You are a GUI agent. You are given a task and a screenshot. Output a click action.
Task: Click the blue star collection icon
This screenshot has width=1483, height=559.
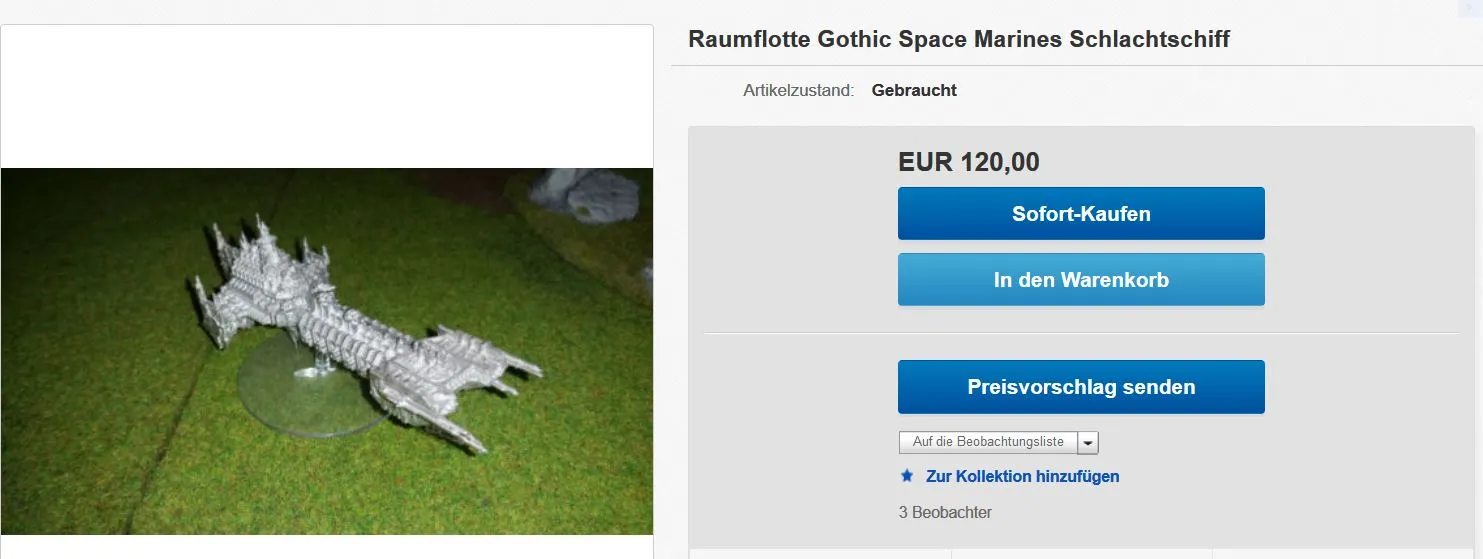(907, 476)
